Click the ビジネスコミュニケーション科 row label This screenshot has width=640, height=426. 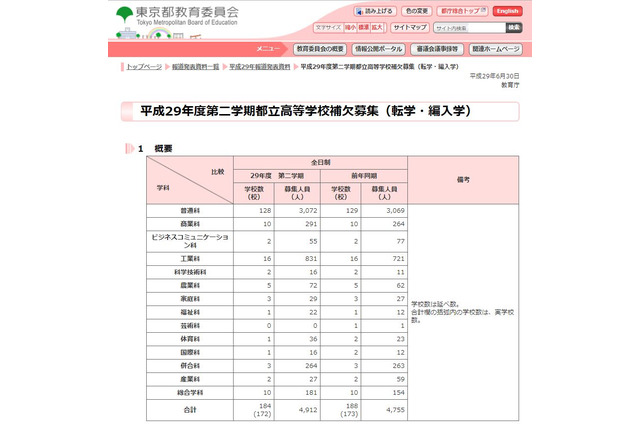click(190, 241)
